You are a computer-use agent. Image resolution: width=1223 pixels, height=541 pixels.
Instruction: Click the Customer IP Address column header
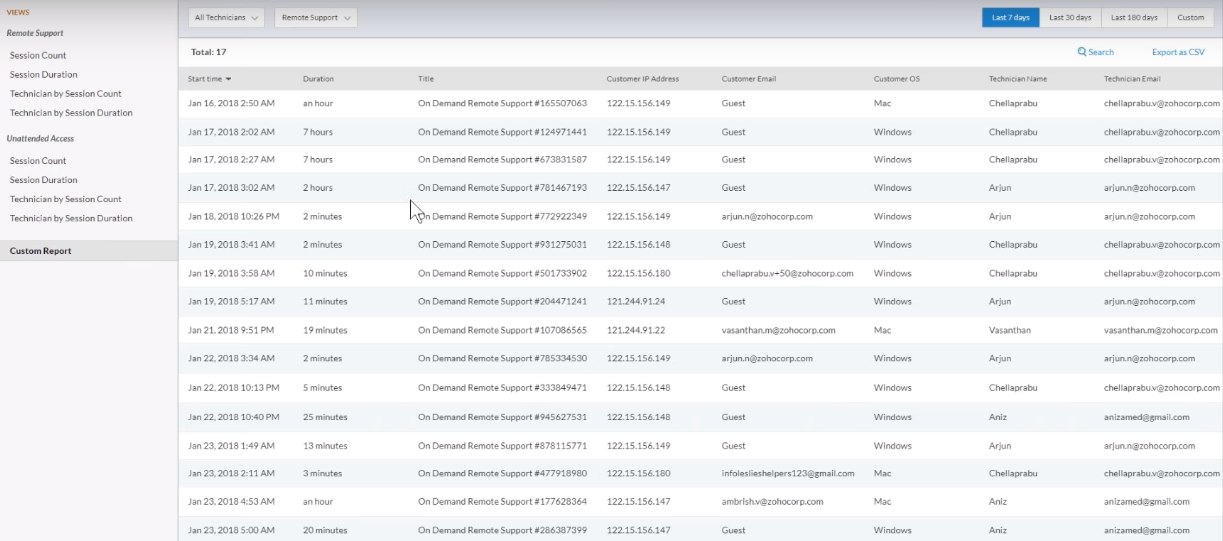pyautogui.click(x=643, y=79)
